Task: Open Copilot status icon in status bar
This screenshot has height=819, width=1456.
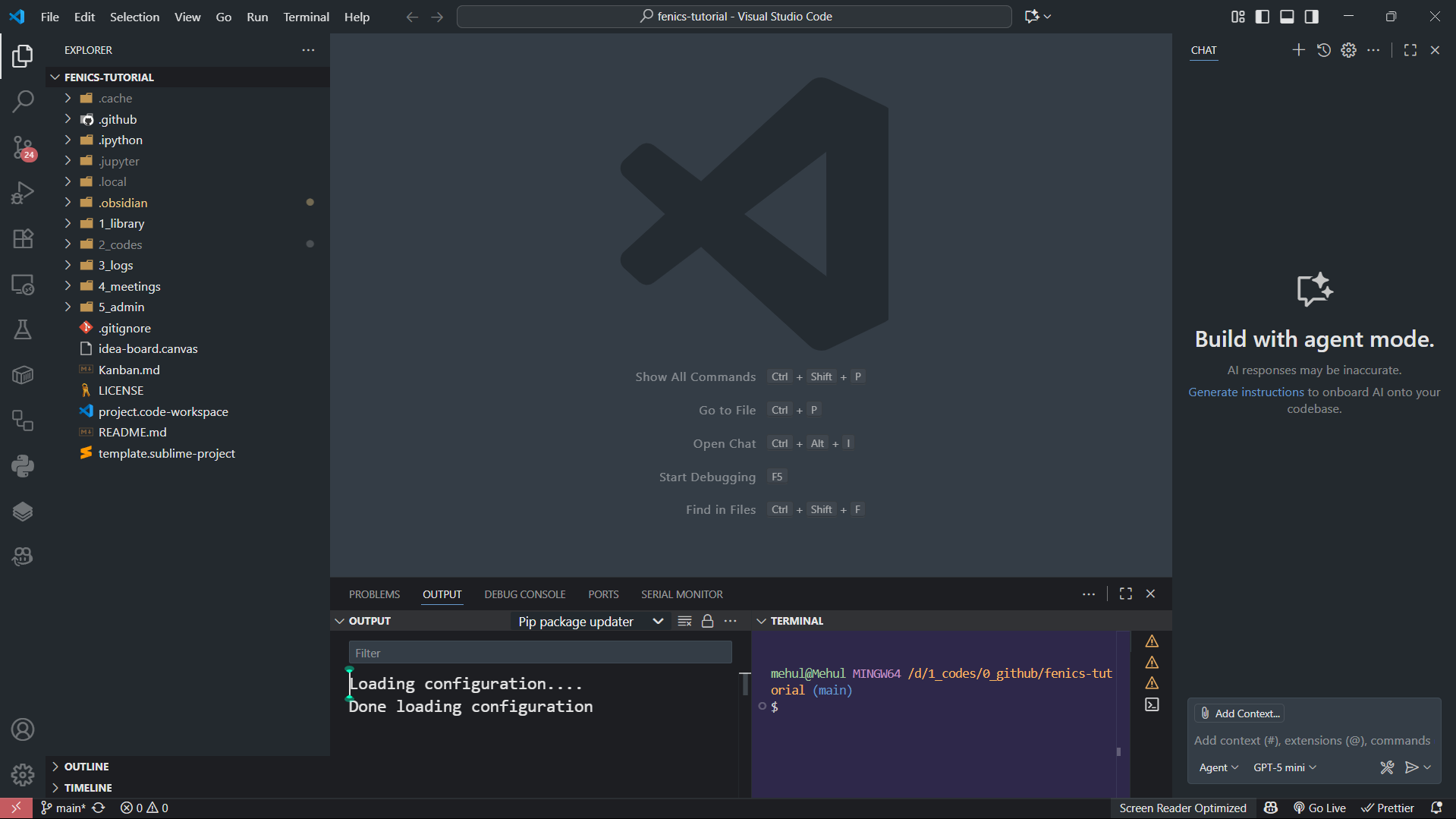Action: 1271,808
